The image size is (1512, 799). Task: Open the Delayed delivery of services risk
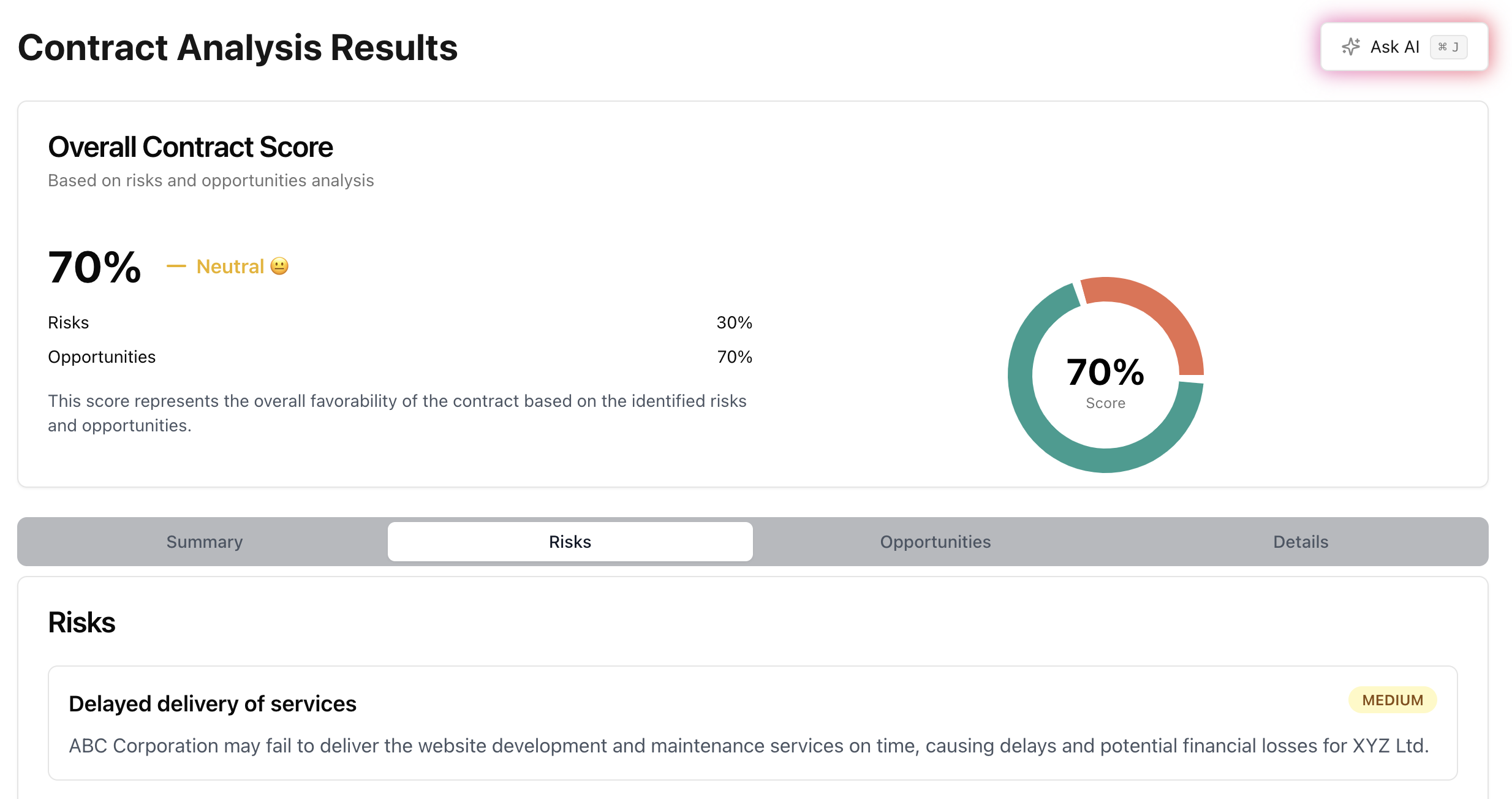[x=213, y=703]
